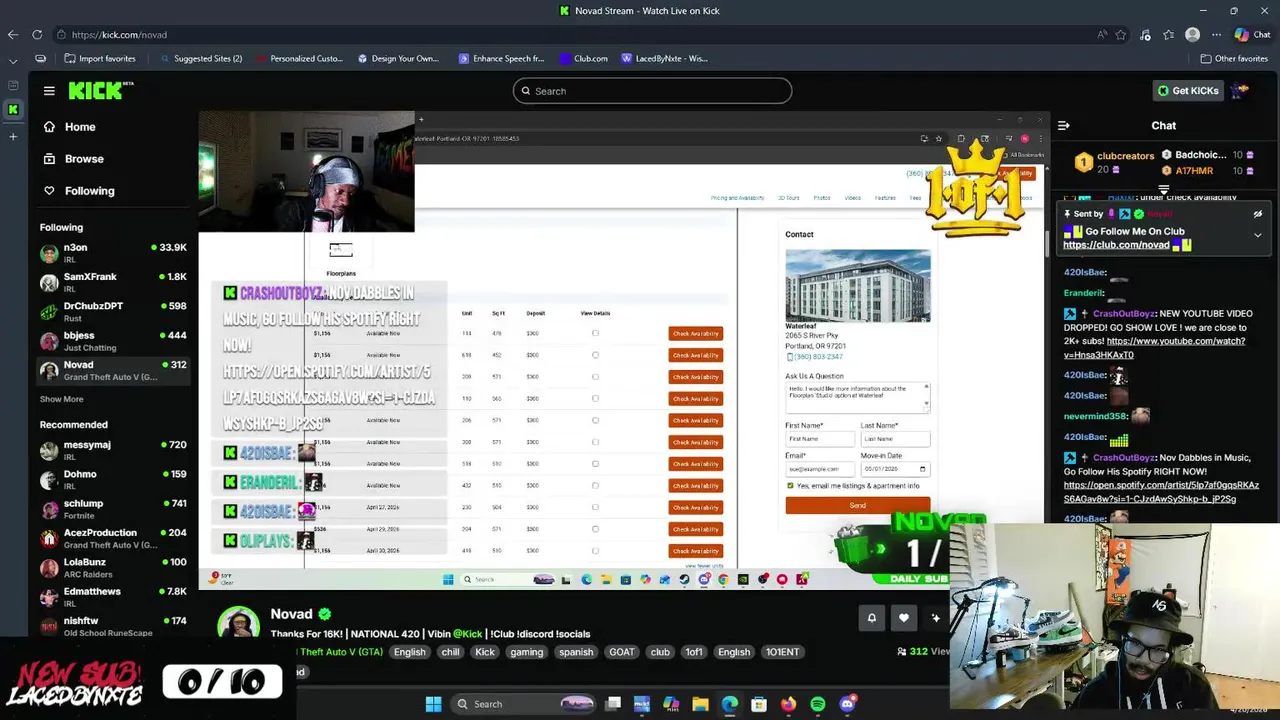Add page to favorites star
Viewport: 1280px width, 720px height.
click(1121, 35)
